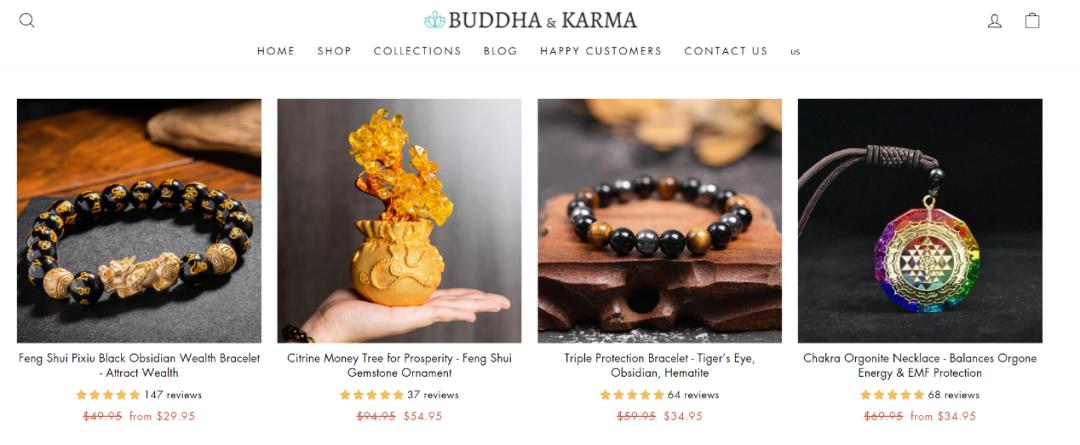Go to the Home menu item
Image resolution: width=1080 pixels, height=445 pixels.
click(276, 51)
